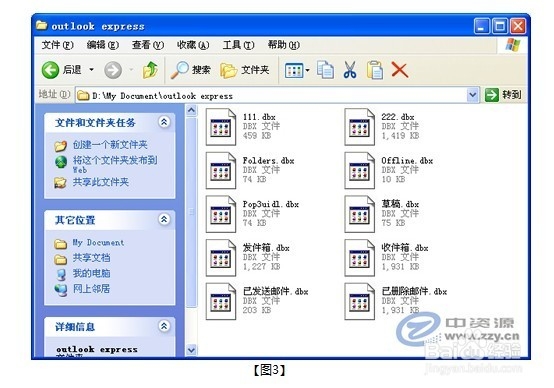Click the sidebar scrollbar up arrow
This screenshot has width=554, height=388.
[191, 111]
